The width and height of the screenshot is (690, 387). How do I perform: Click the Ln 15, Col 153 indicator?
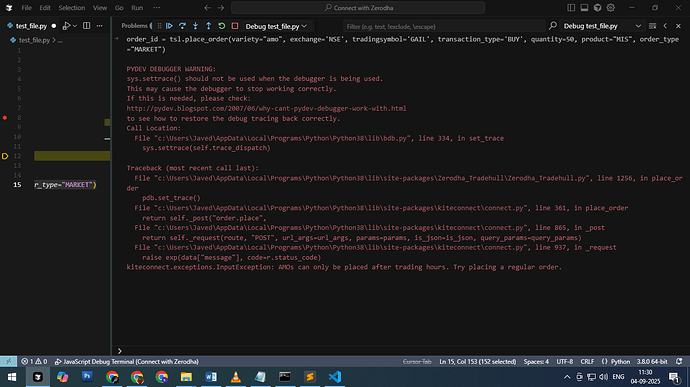click(x=477, y=361)
